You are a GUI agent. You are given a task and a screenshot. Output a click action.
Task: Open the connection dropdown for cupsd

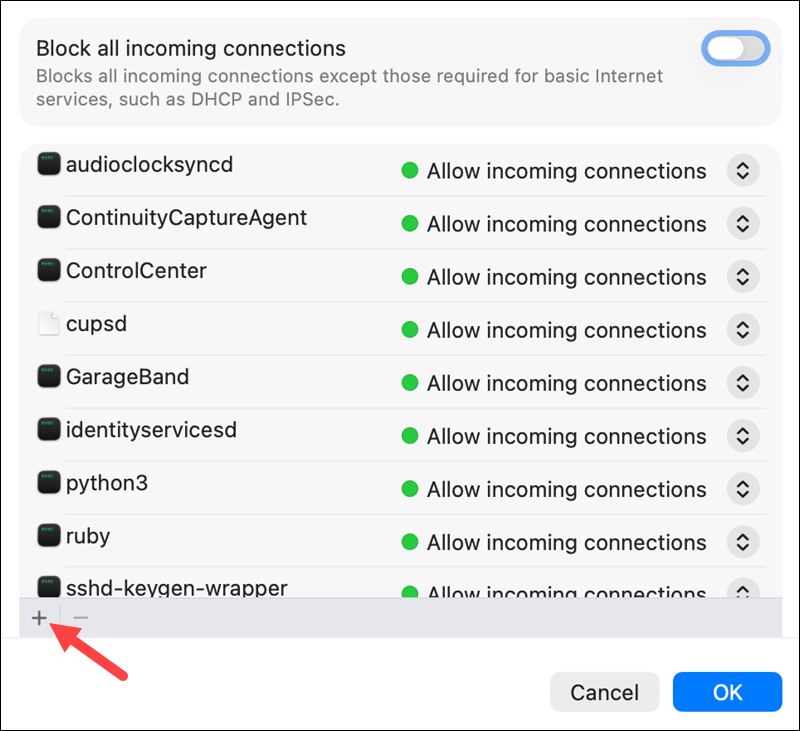pyautogui.click(x=743, y=329)
